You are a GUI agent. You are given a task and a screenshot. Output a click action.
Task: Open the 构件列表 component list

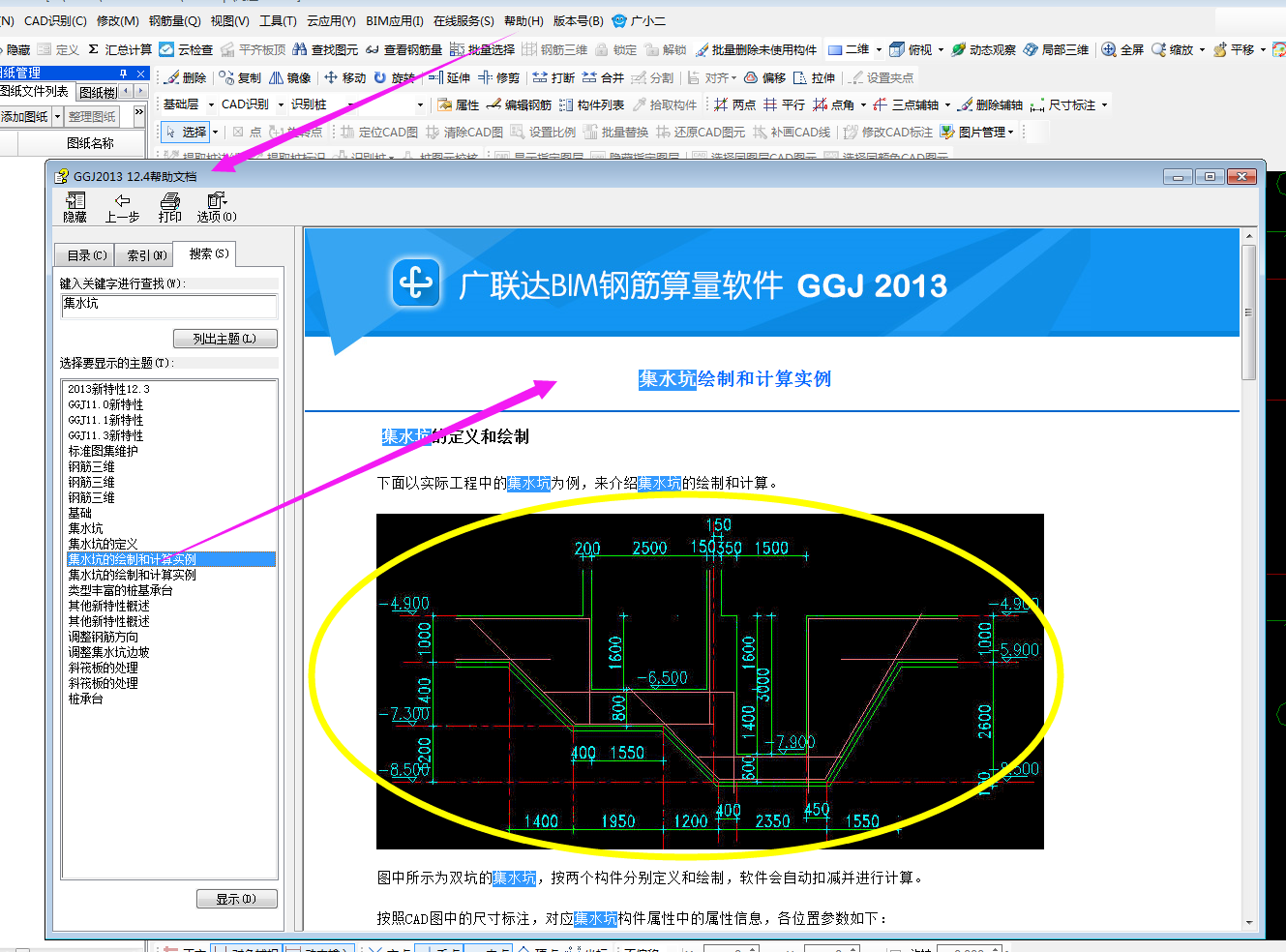point(592,104)
